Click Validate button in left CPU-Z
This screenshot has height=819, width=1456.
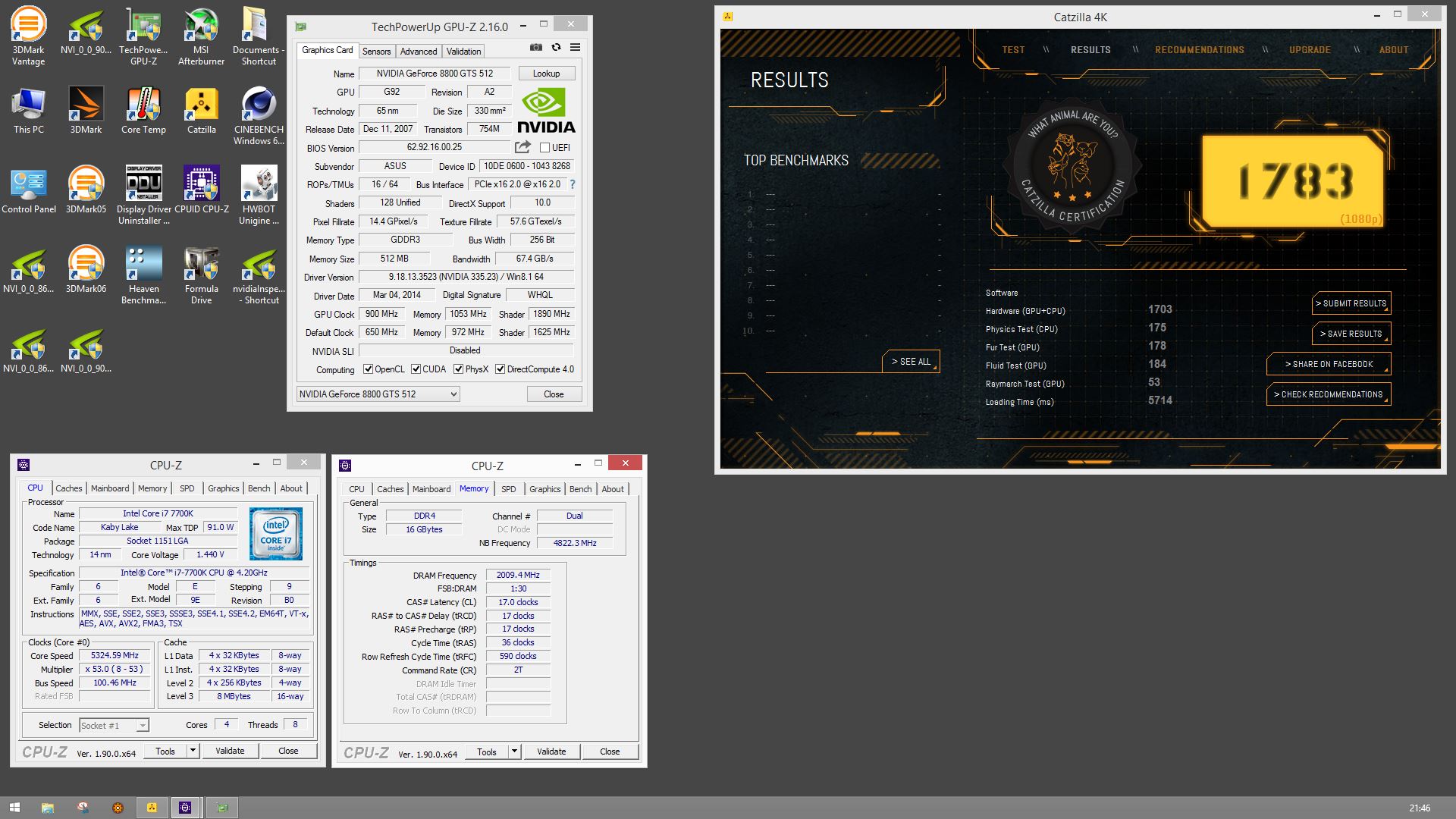(x=230, y=751)
